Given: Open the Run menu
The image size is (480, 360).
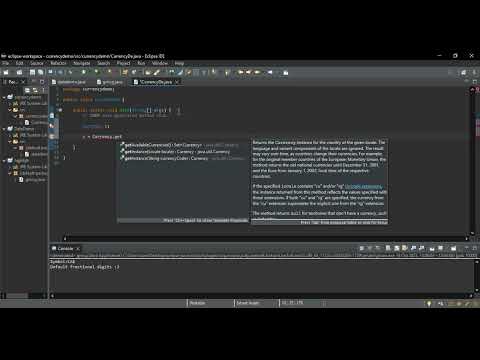Looking at the screenshot, I should click(141, 63).
